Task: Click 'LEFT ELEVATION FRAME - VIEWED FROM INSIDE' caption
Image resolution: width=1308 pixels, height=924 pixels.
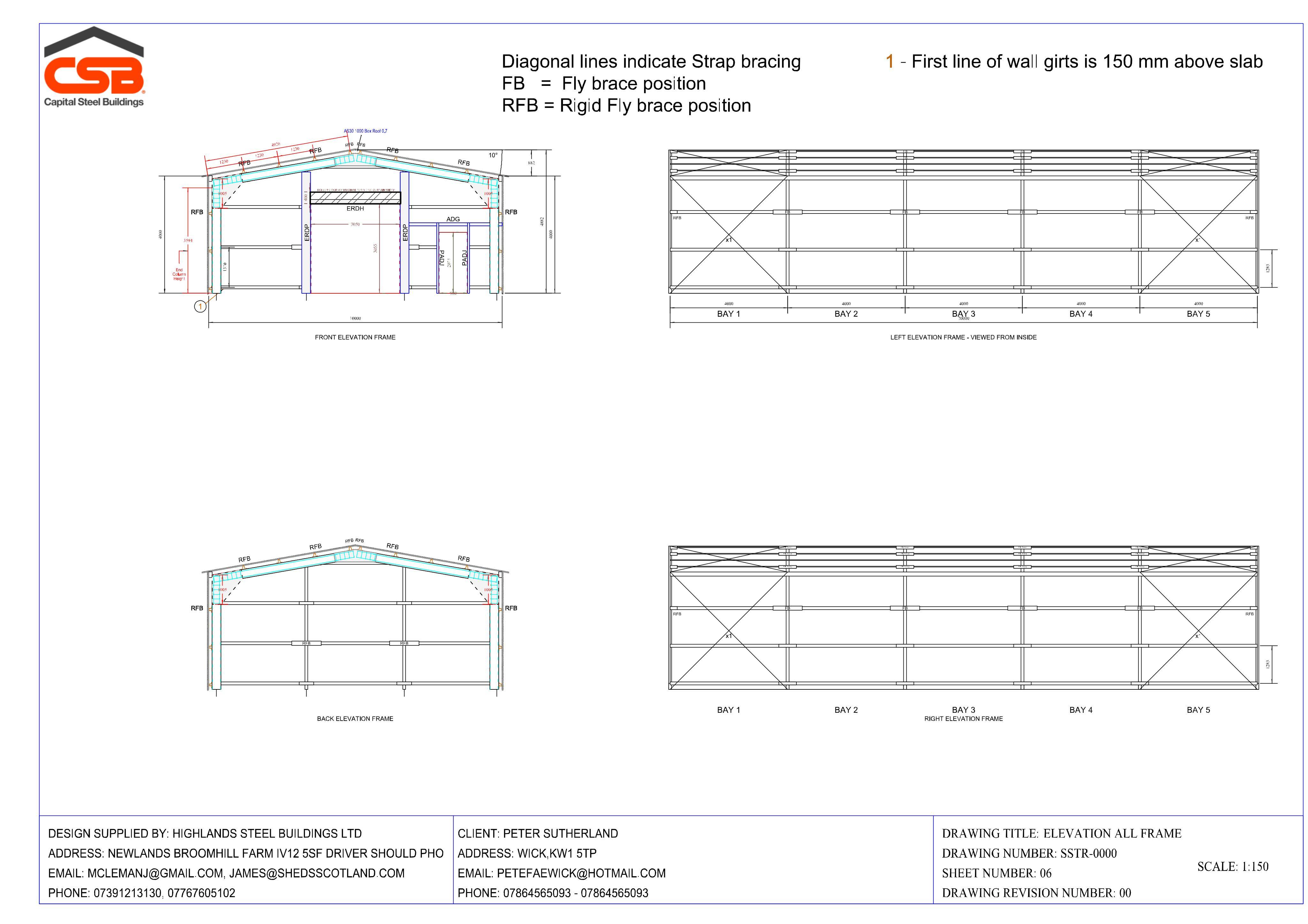Action: tap(963, 338)
